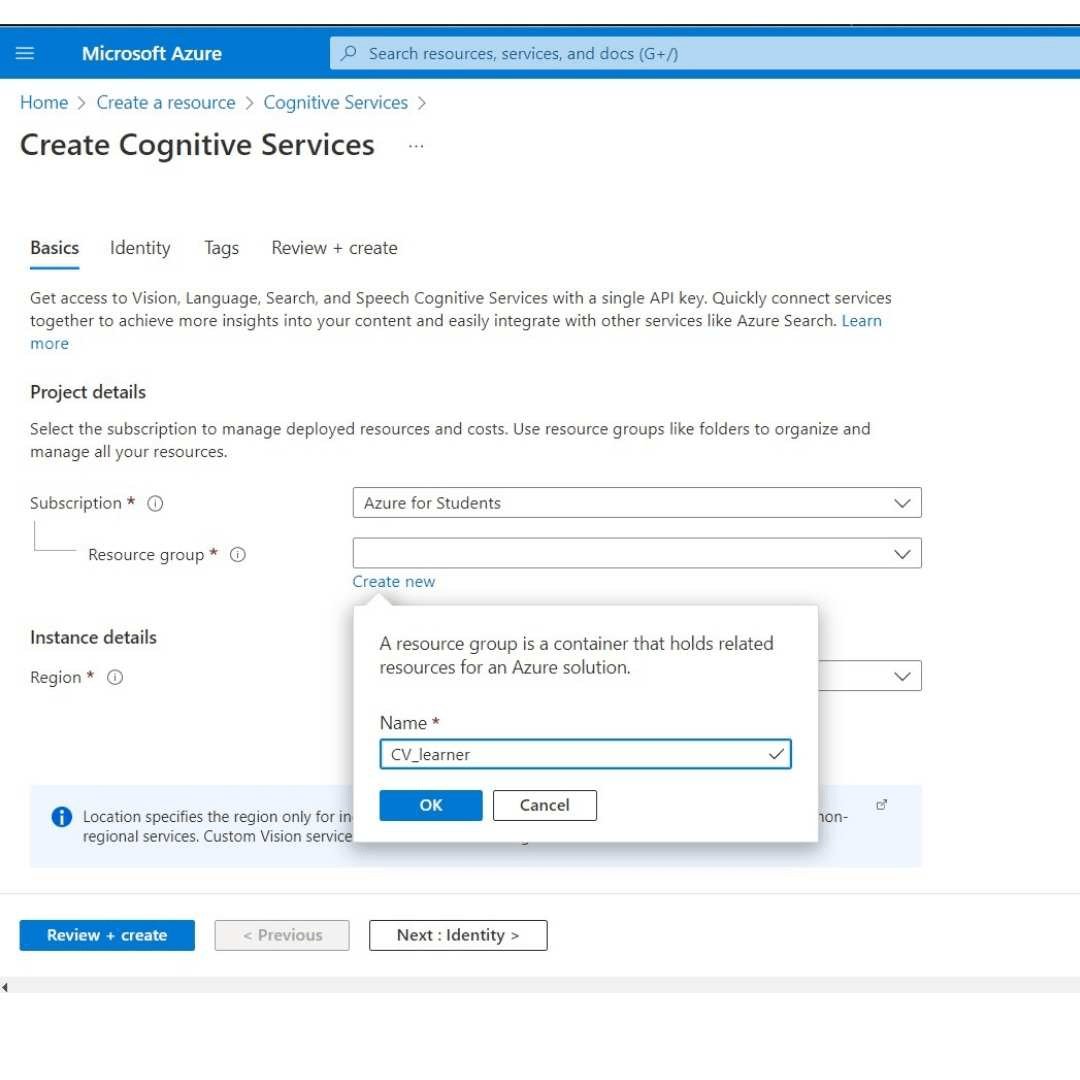The image size is (1080, 1080).
Task: Click the external link icon in the banner
Action: (881, 803)
